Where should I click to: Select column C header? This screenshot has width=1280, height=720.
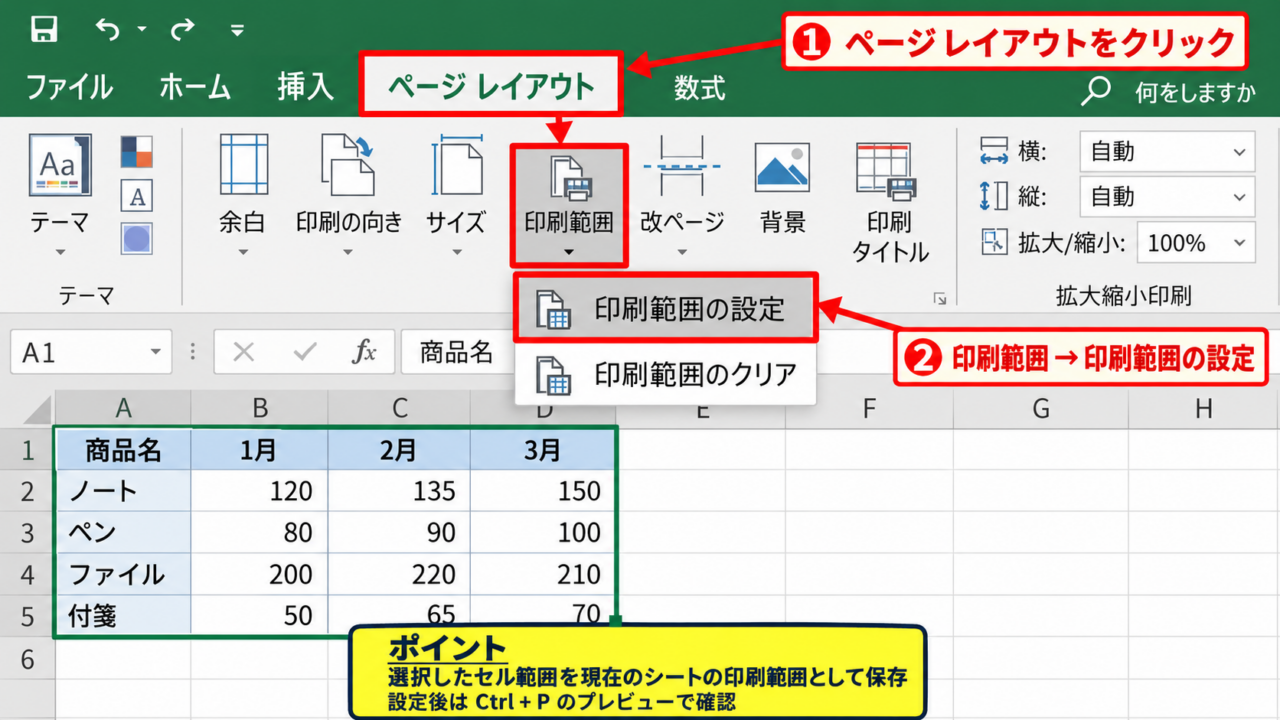(x=399, y=408)
